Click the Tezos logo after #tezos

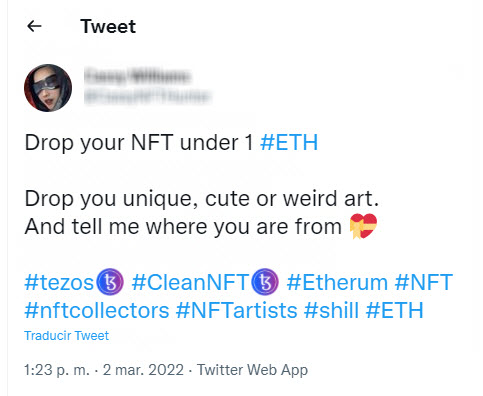(x=110, y=282)
